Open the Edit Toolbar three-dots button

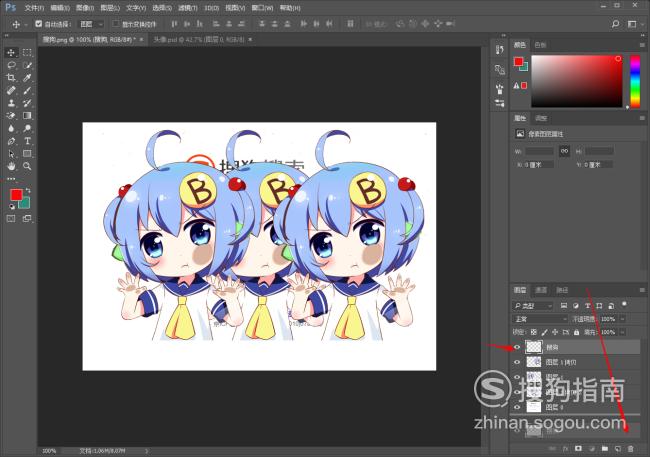[x=11, y=179]
